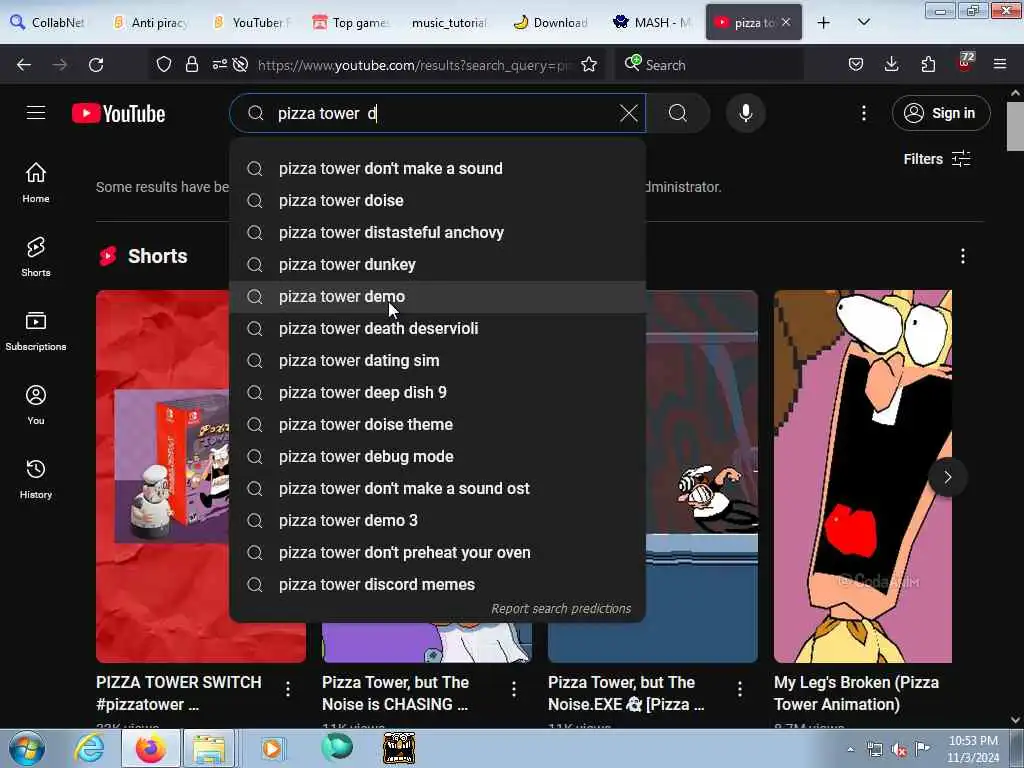Clear the search box with the X
Image resolution: width=1024 pixels, height=768 pixels.
[x=628, y=114]
